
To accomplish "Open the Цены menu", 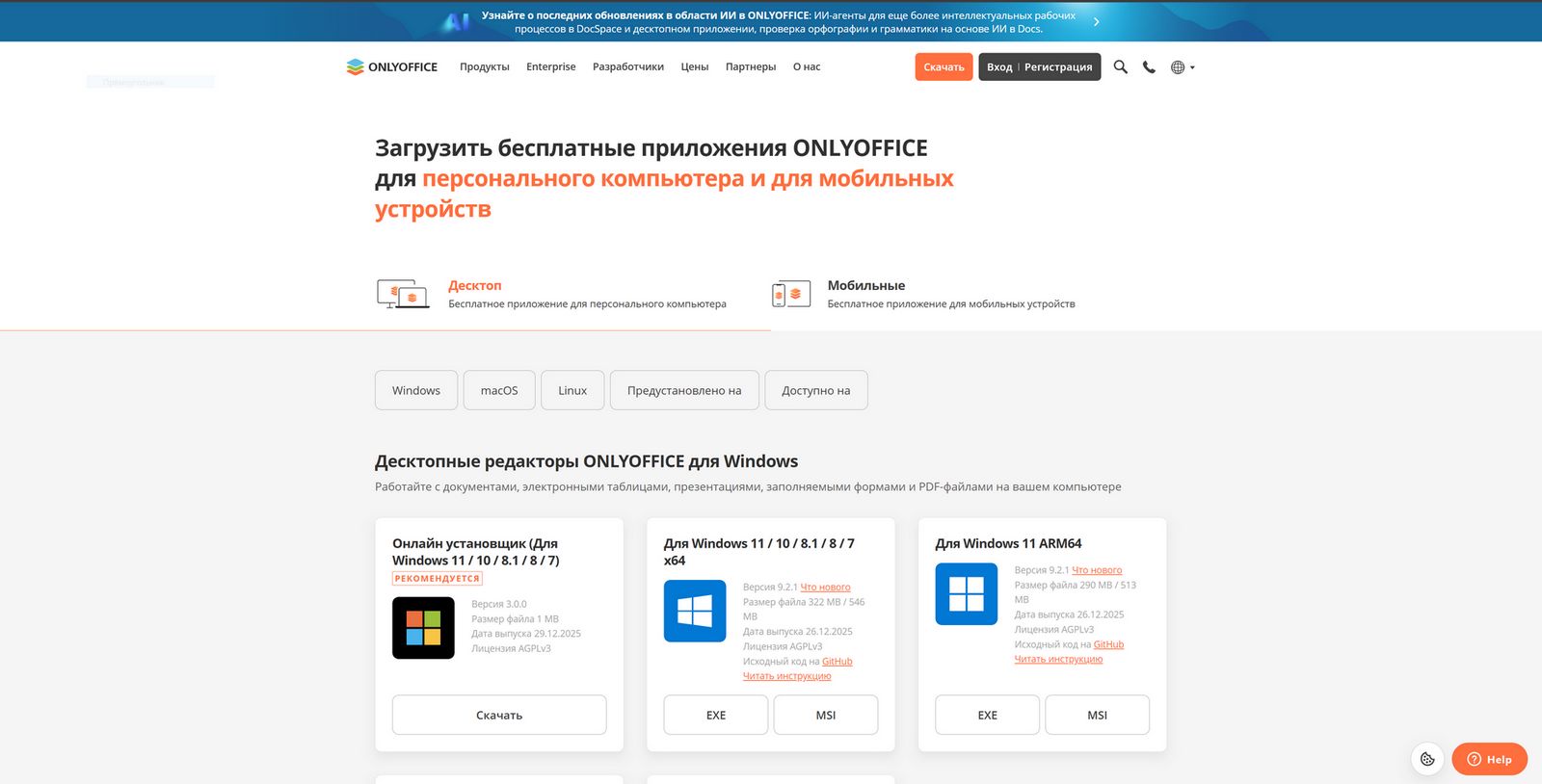I will tap(695, 66).
